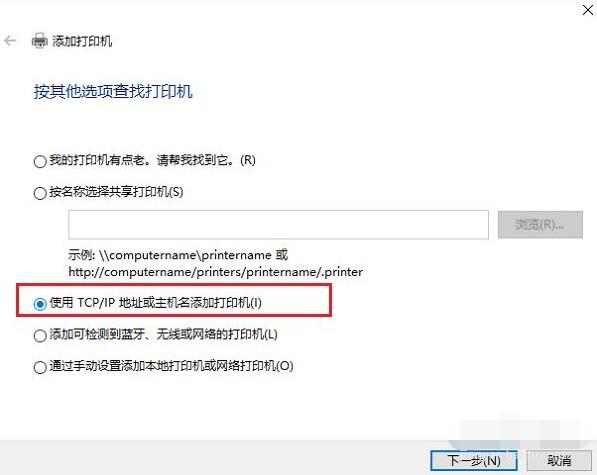
Task: Click the 浏览(R)... browse button
Action: point(540,225)
